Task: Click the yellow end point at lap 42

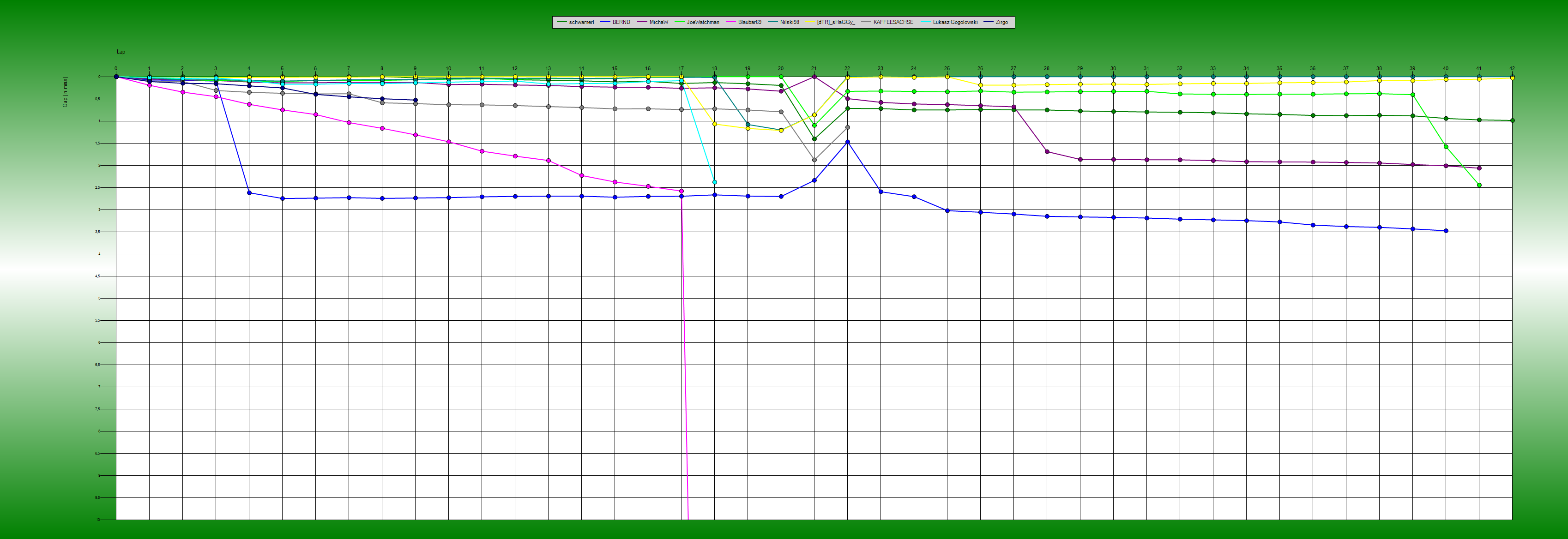Action: [x=1512, y=78]
